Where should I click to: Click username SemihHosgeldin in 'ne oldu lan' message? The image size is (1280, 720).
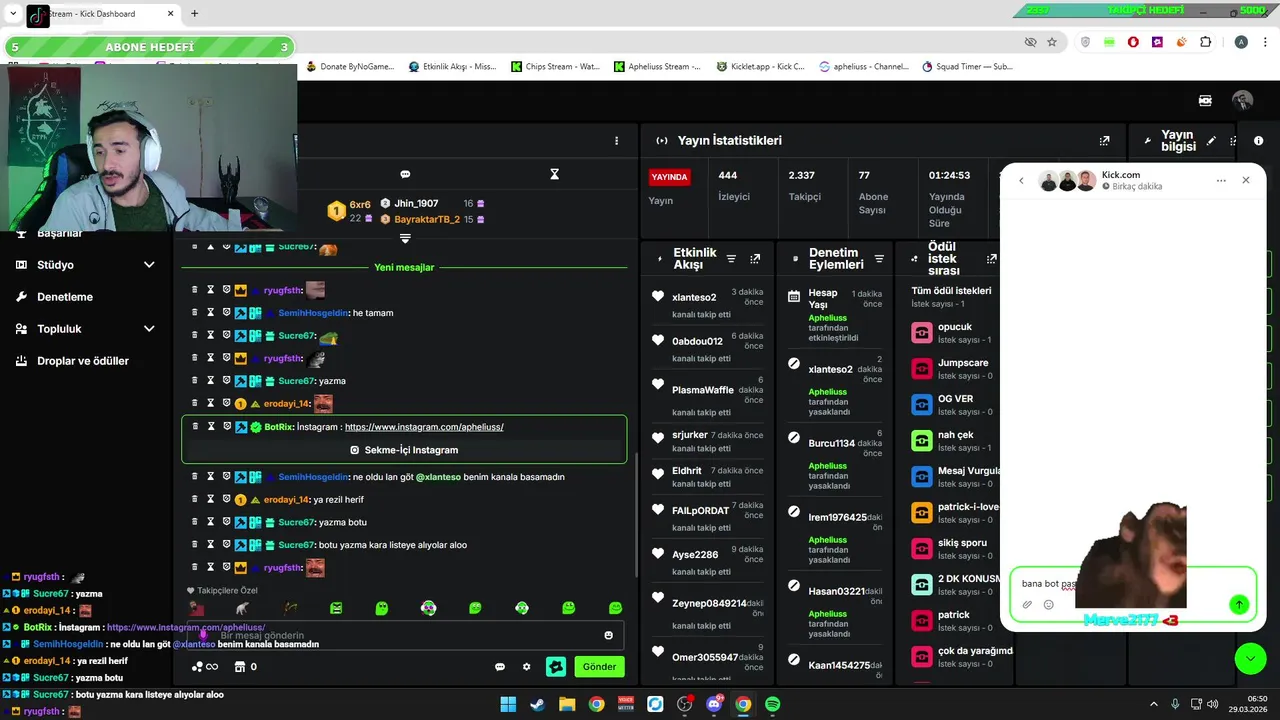313,477
